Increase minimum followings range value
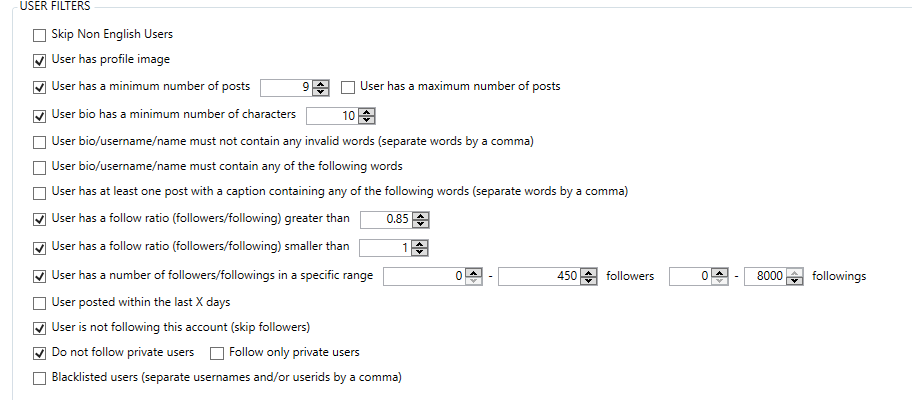 [x=720, y=272]
